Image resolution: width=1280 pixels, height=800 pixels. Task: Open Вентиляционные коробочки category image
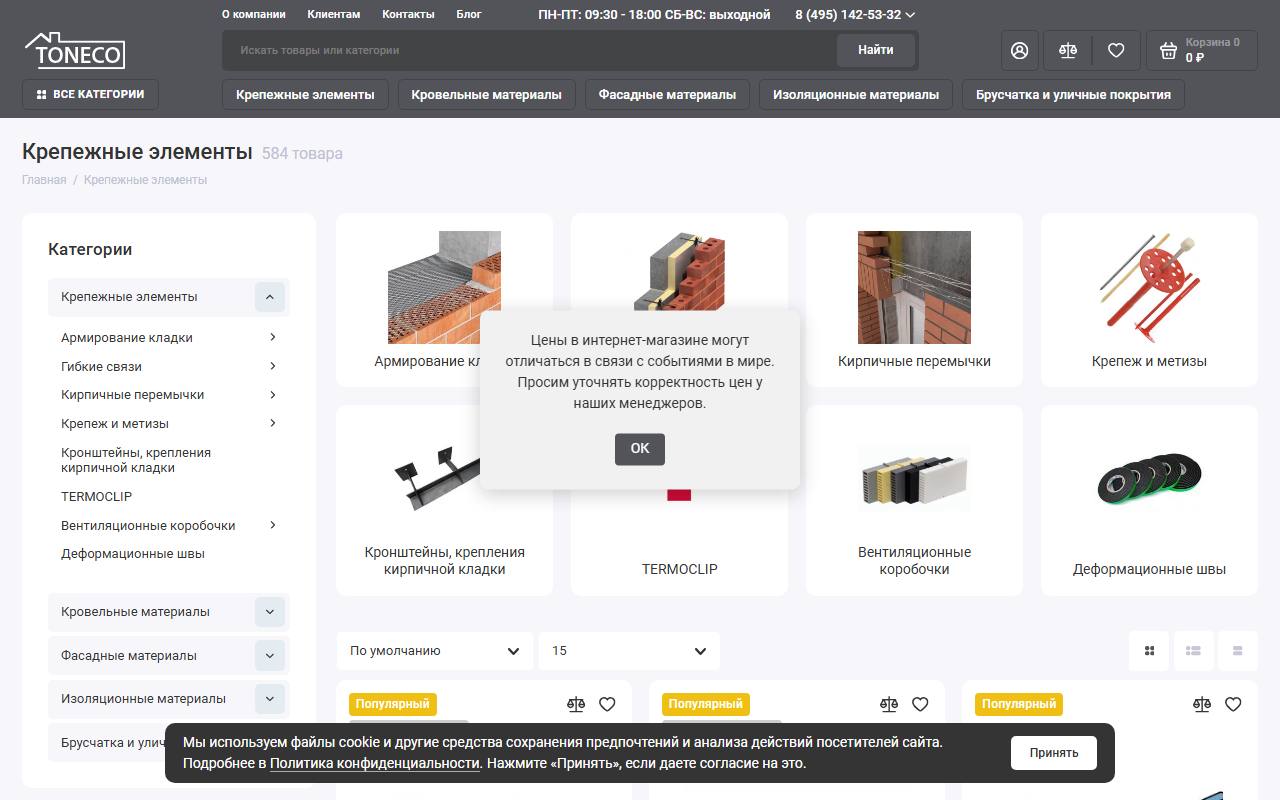coord(914,479)
